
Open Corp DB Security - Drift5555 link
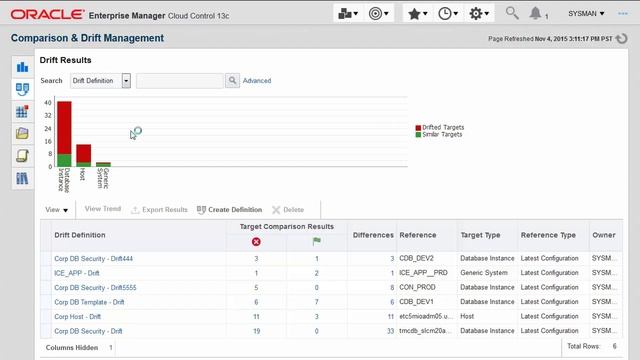[x=95, y=288]
